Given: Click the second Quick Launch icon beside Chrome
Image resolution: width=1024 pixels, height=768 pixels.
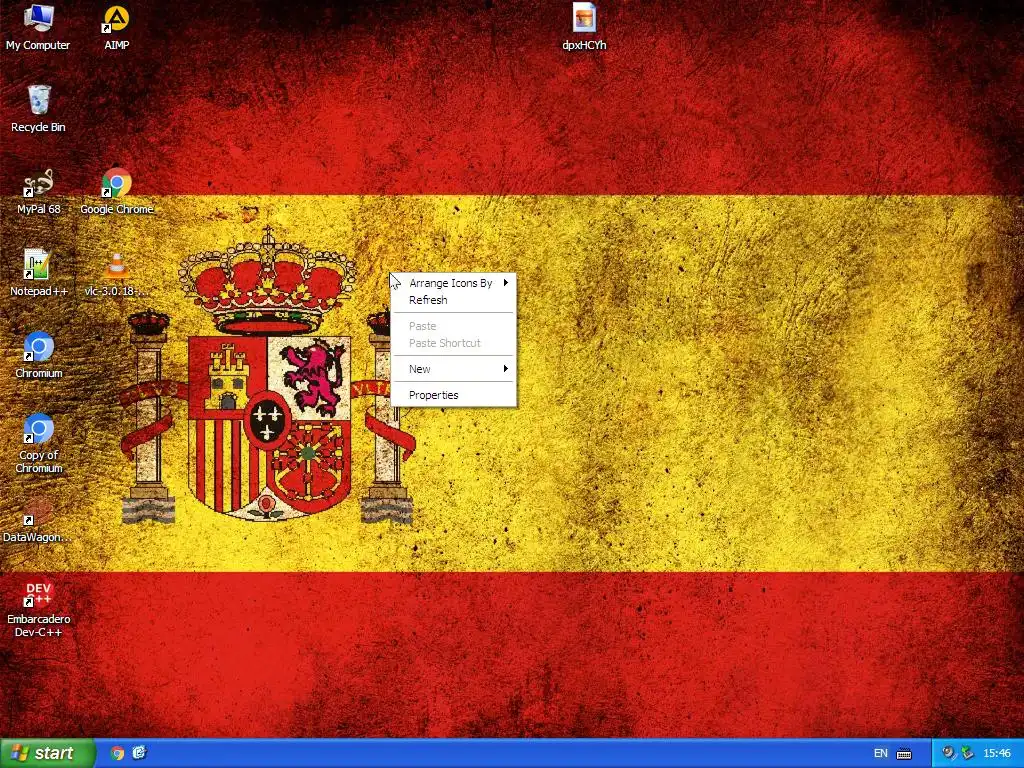Looking at the screenshot, I should pos(139,753).
